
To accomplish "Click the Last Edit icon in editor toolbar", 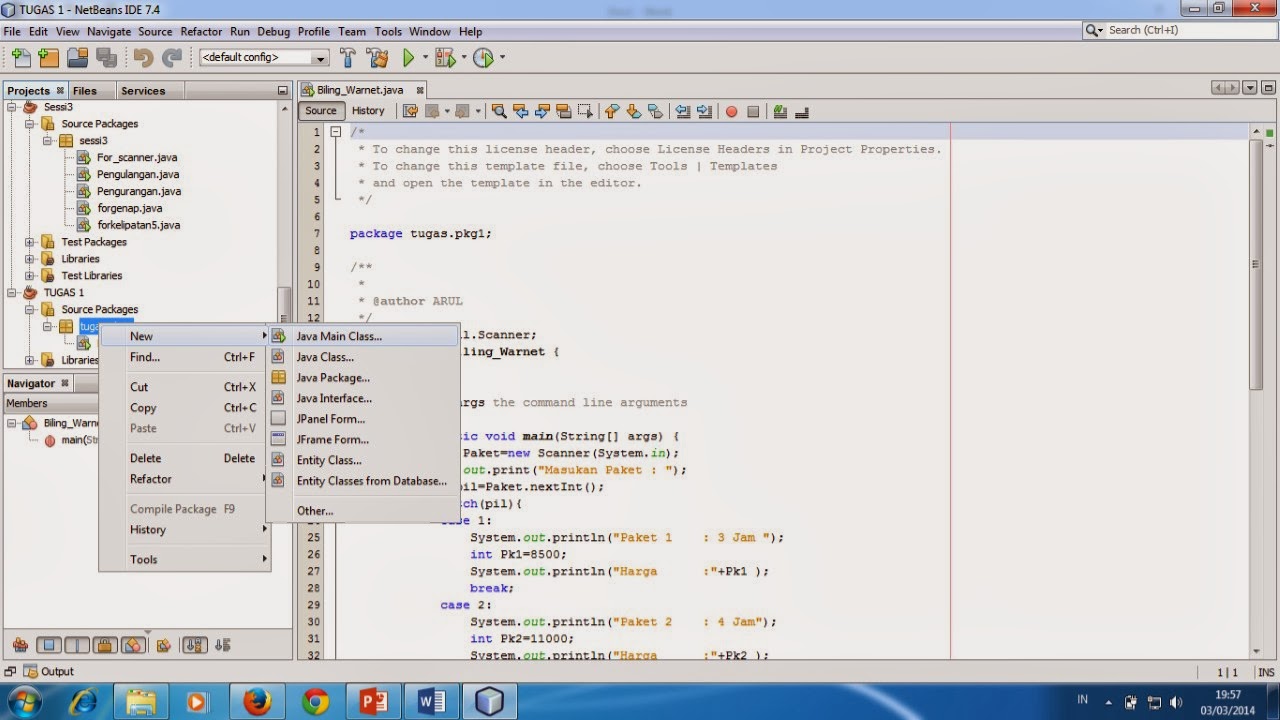I will tap(410, 111).
